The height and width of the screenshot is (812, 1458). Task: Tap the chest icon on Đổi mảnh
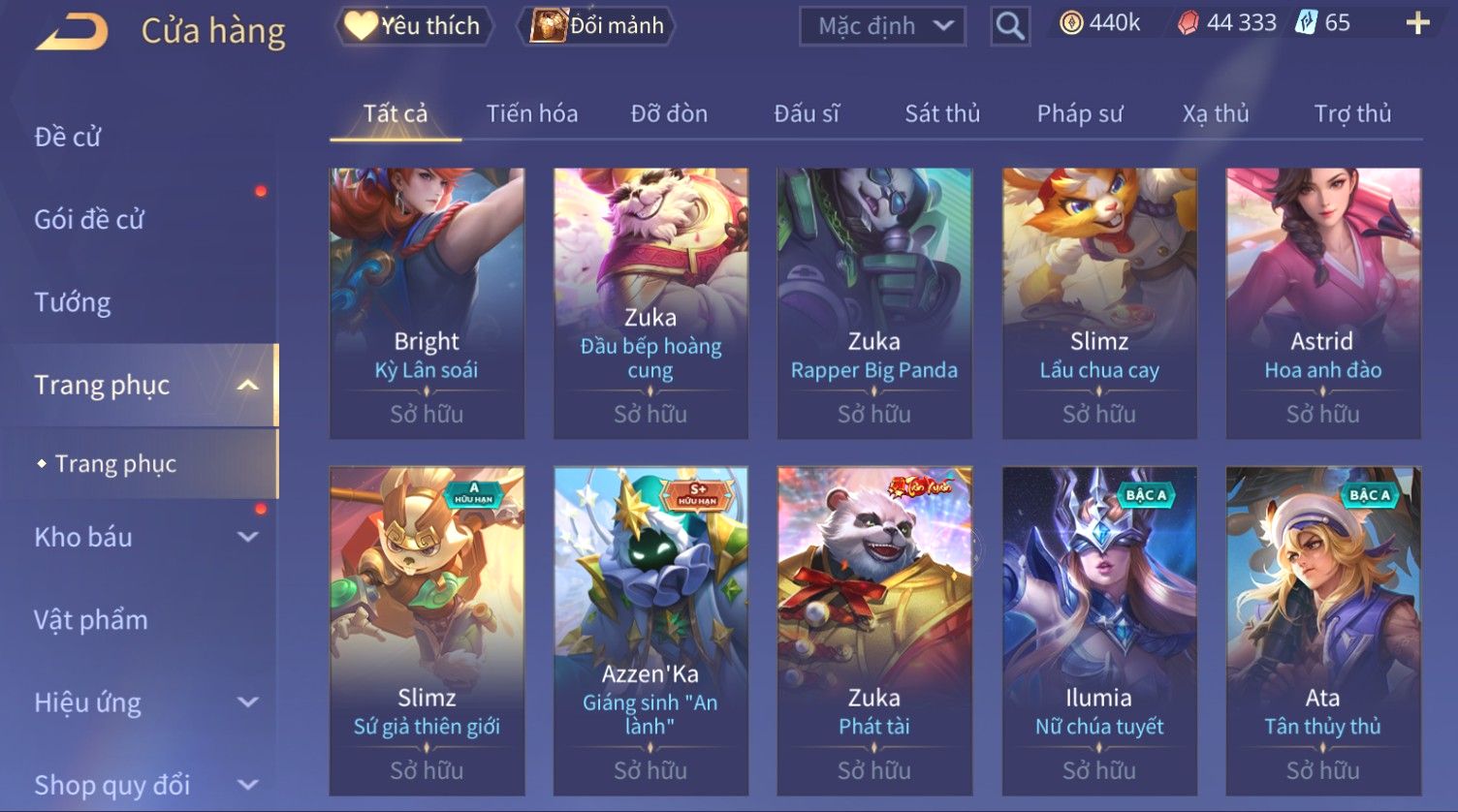tap(548, 25)
